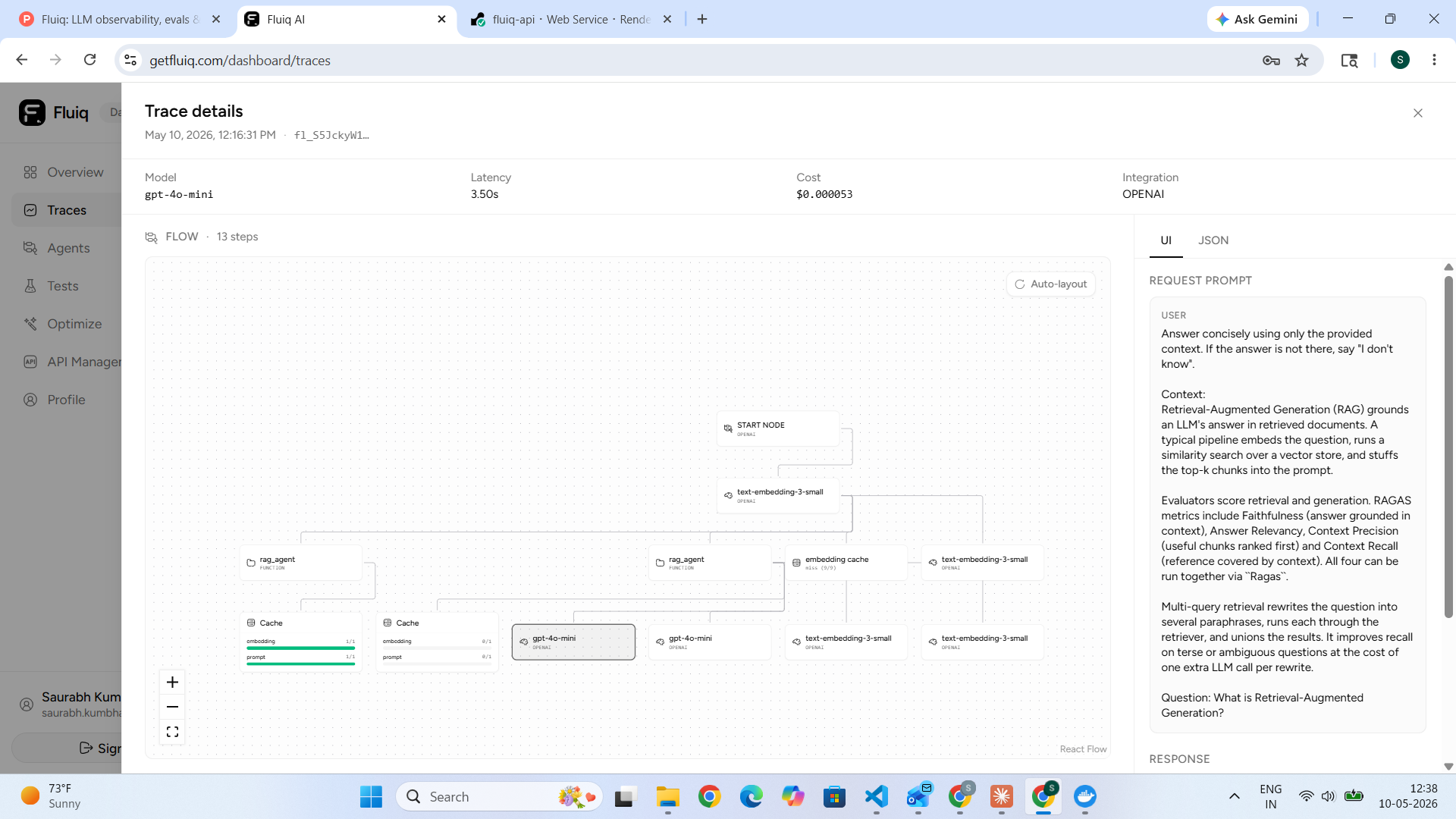1456x819 pixels.
Task: Open File Explorer from taskbar
Action: [667, 796]
